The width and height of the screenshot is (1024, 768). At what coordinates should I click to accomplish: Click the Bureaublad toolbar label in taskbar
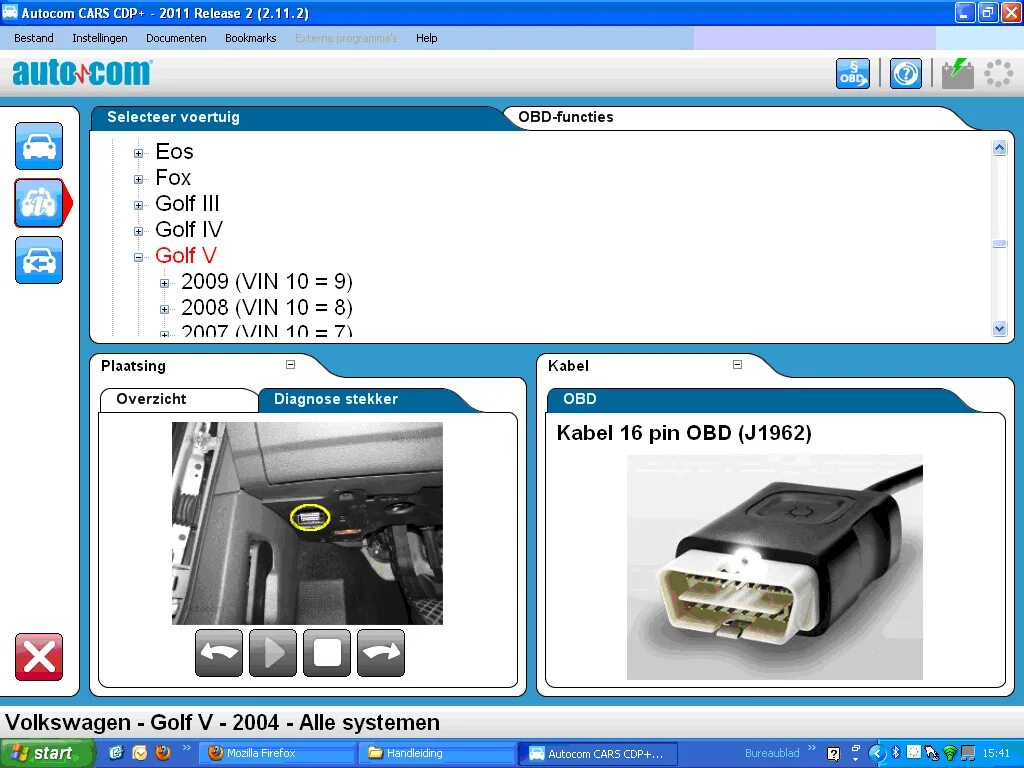pos(772,753)
